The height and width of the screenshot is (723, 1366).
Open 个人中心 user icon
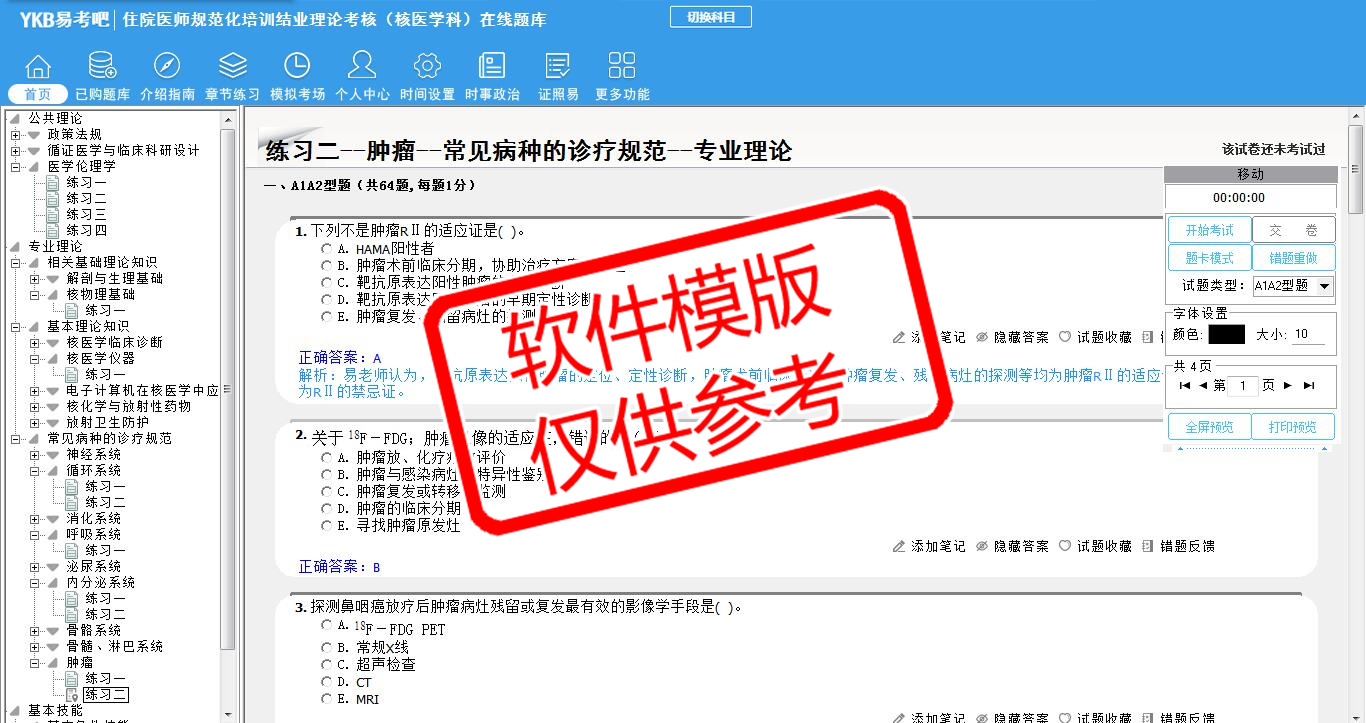[x=362, y=67]
